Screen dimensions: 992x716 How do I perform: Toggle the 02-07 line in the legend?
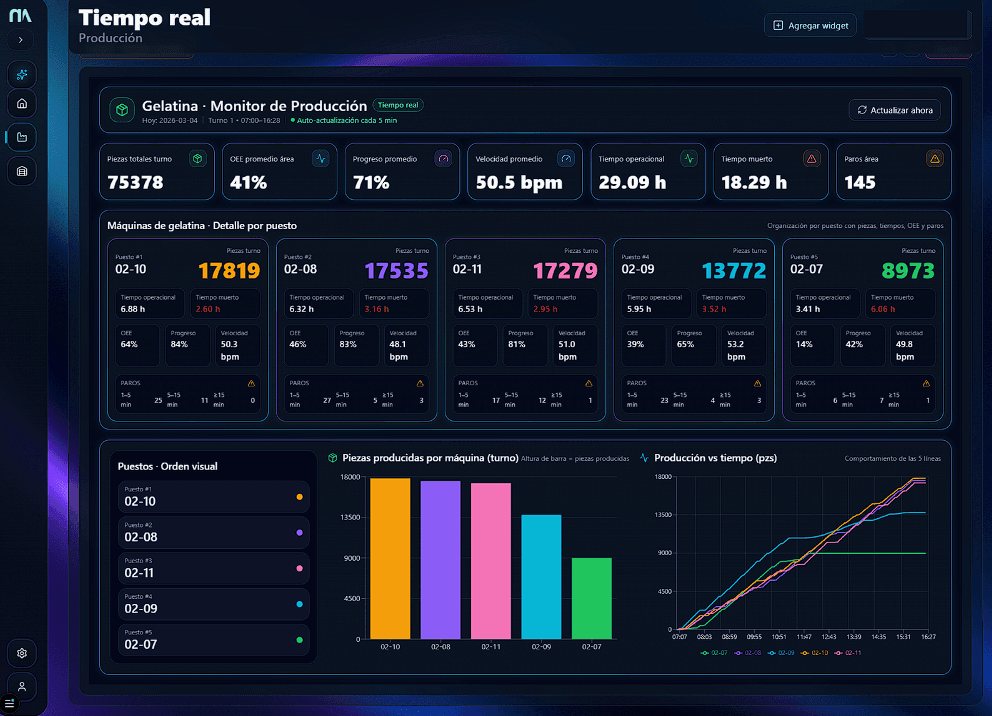click(x=714, y=652)
